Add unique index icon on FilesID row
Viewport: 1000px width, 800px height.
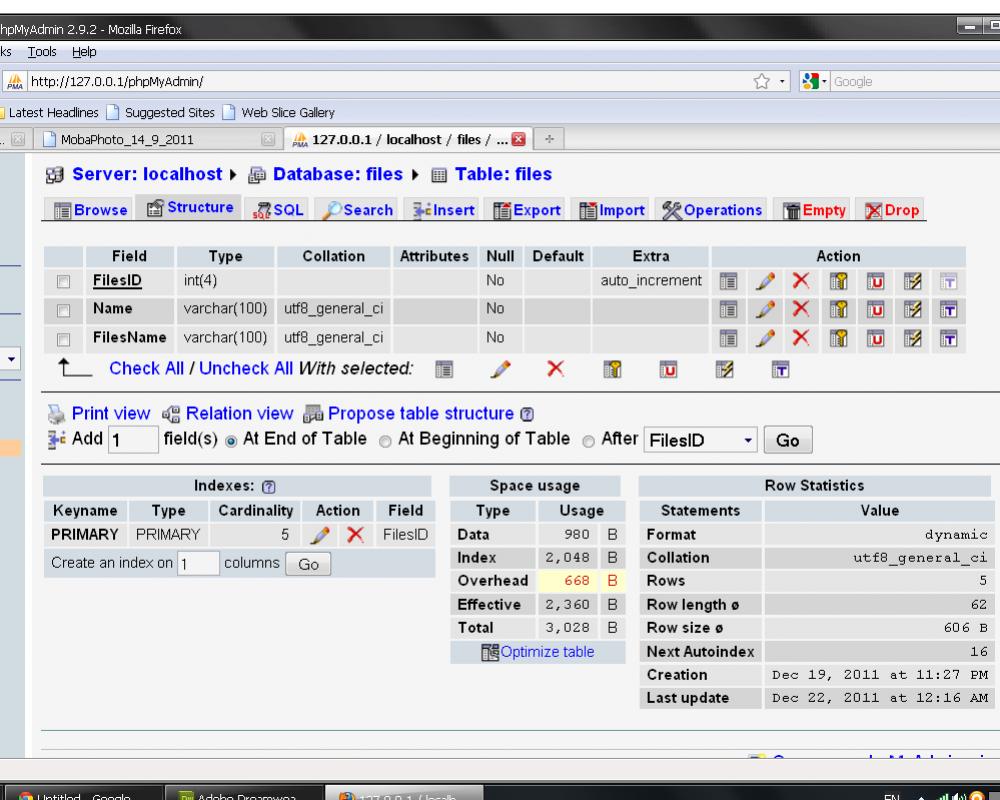click(x=875, y=281)
